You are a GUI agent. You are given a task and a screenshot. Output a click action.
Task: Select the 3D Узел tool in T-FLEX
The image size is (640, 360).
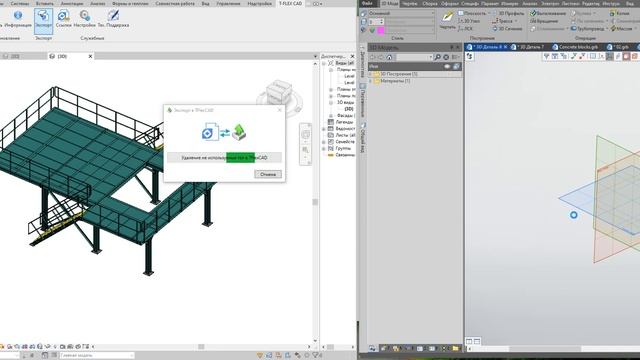pyautogui.click(x=469, y=21)
